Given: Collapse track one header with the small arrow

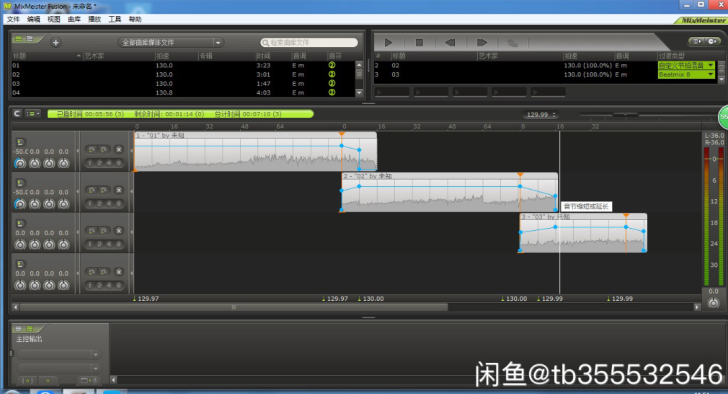Looking at the screenshot, I should (78, 151).
